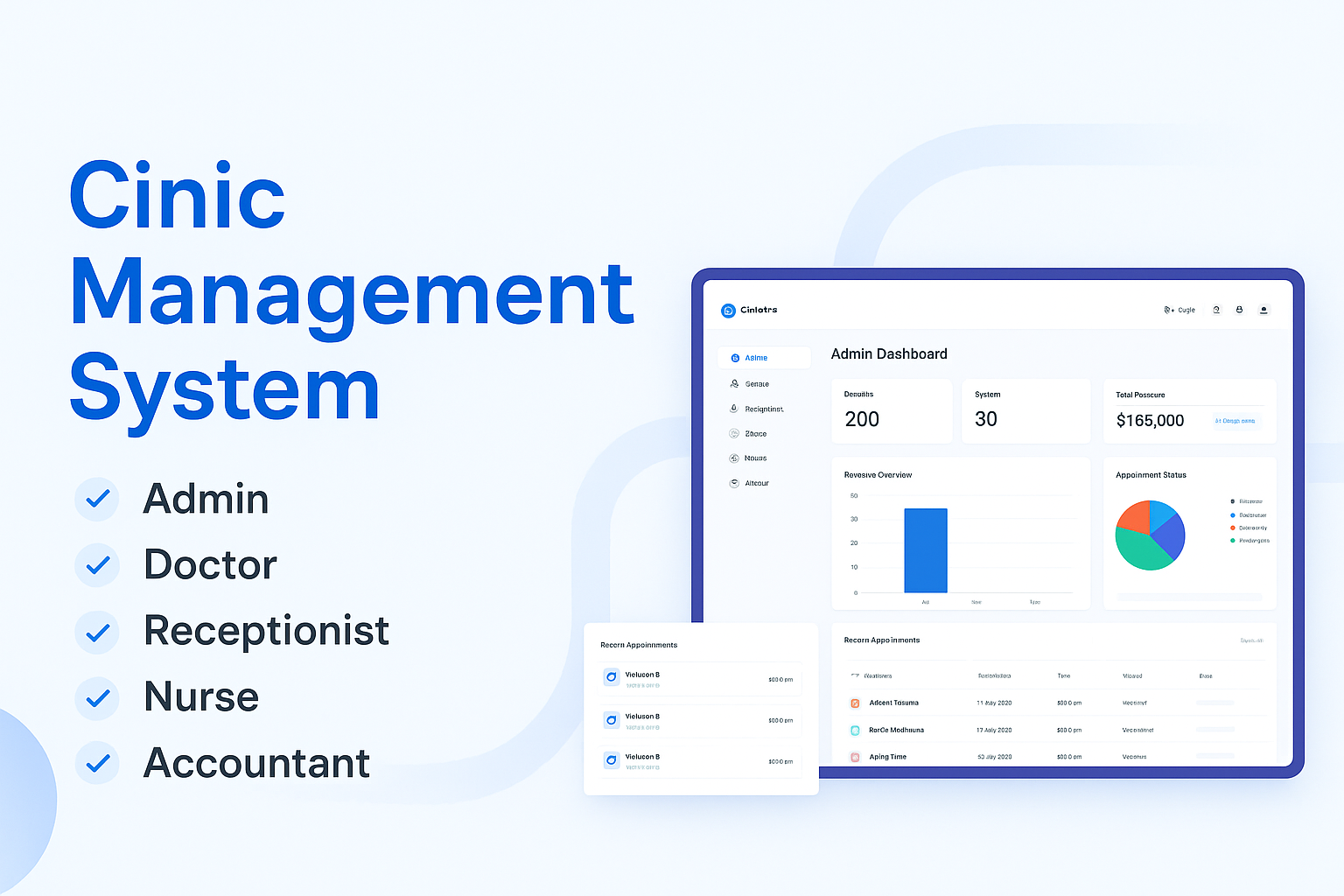Click the orange icon beside Adcent Tosuma
The width and height of the screenshot is (1344, 896).
(x=855, y=703)
